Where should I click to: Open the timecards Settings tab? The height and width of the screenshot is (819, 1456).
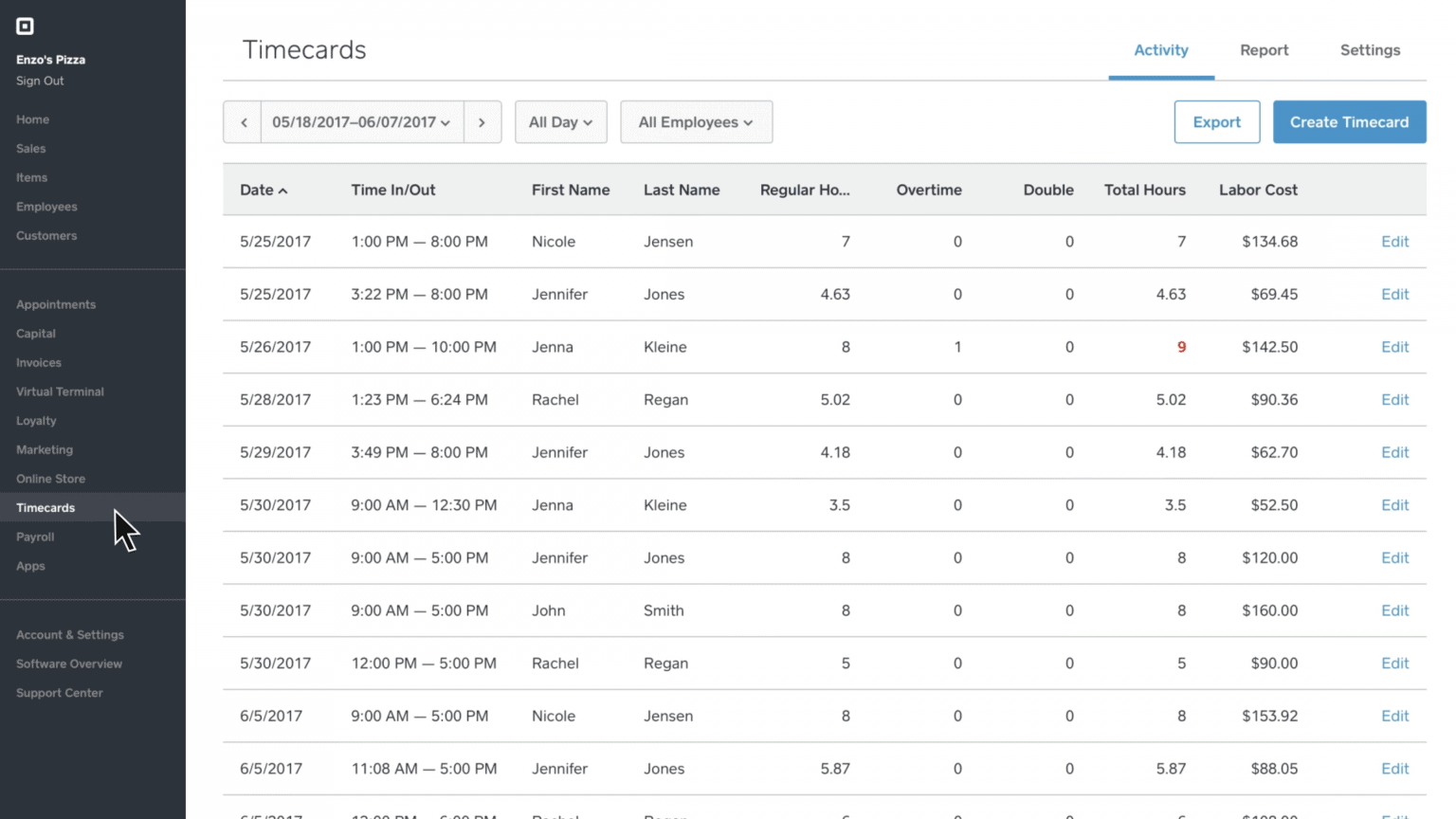[1370, 50]
